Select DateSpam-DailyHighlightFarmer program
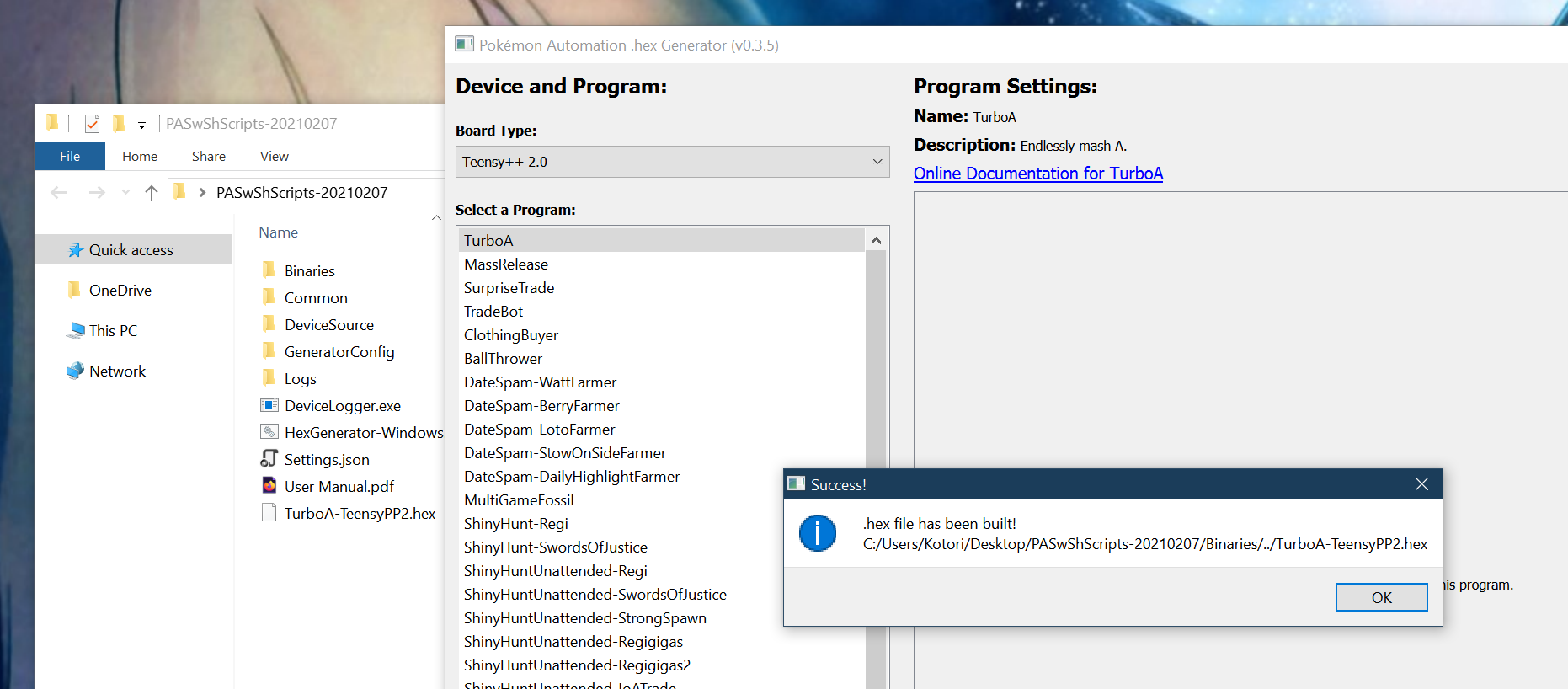The width and height of the screenshot is (1568, 689). (x=621, y=476)
